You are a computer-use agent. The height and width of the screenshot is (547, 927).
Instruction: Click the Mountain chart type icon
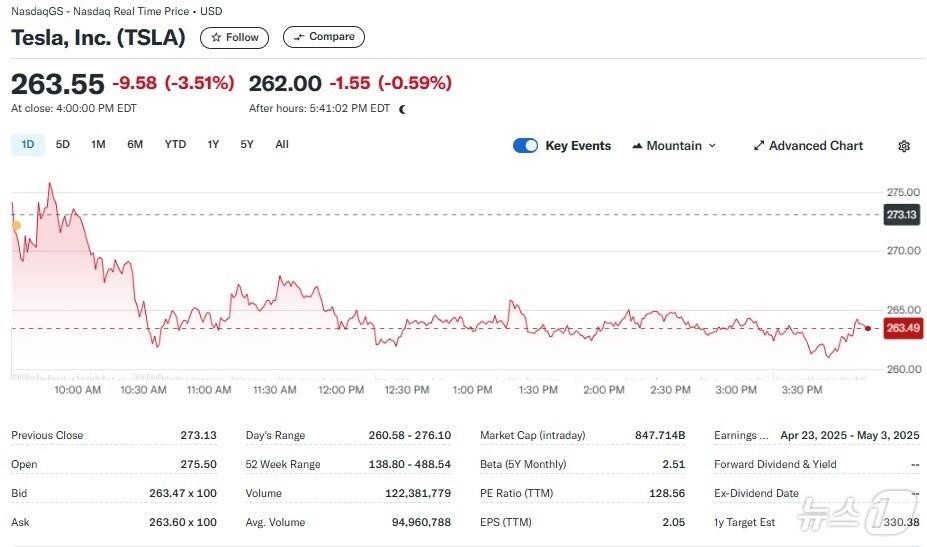(x=637, y=146)
